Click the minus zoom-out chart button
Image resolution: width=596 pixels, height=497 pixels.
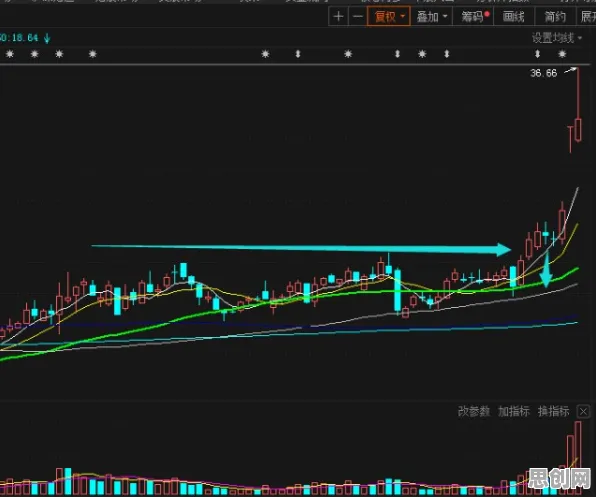pos(358,17)
